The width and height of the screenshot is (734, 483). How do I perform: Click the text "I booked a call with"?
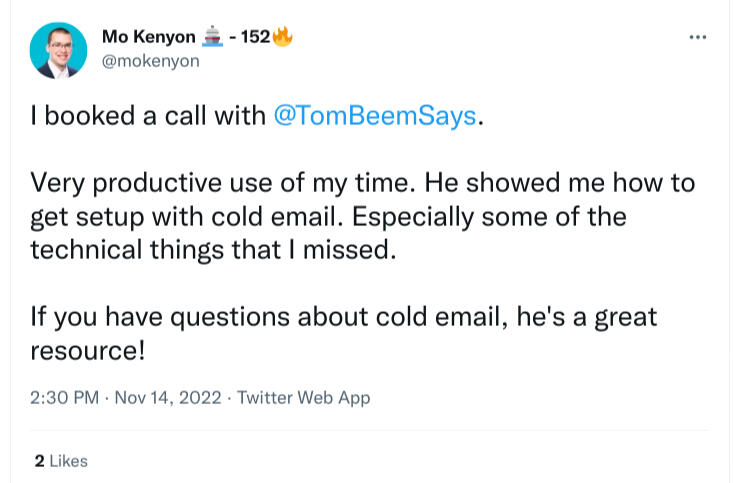point(148,116)
